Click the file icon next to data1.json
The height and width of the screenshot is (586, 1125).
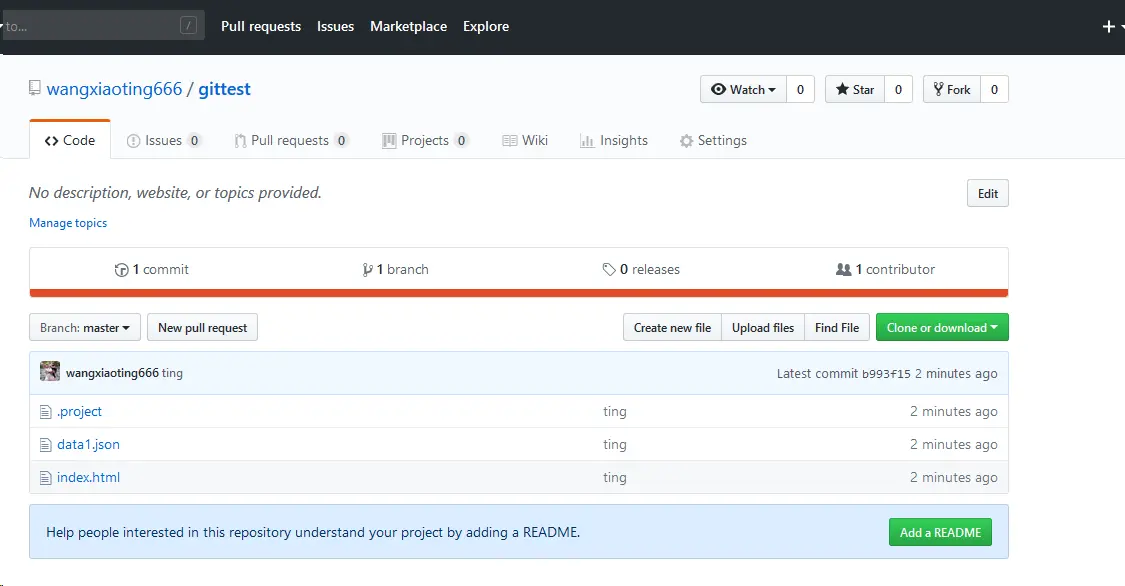[x=45, y=445]
